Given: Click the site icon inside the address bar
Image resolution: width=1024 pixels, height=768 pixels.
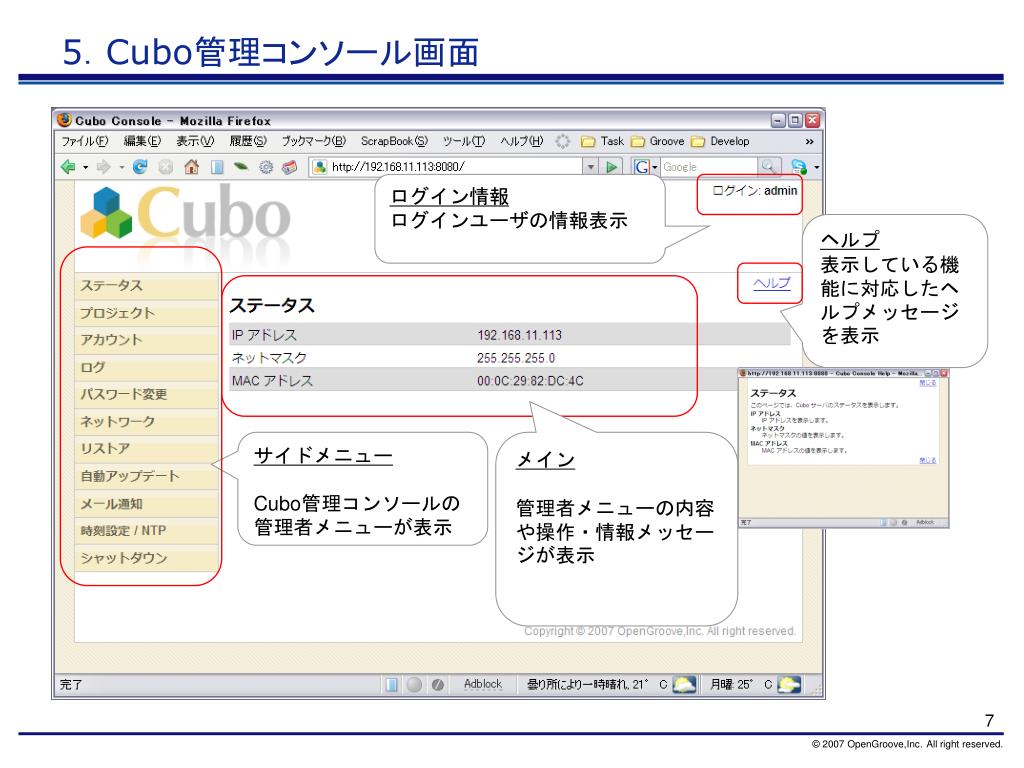Looking at the screenshot, I should click(x=319, y=167).
